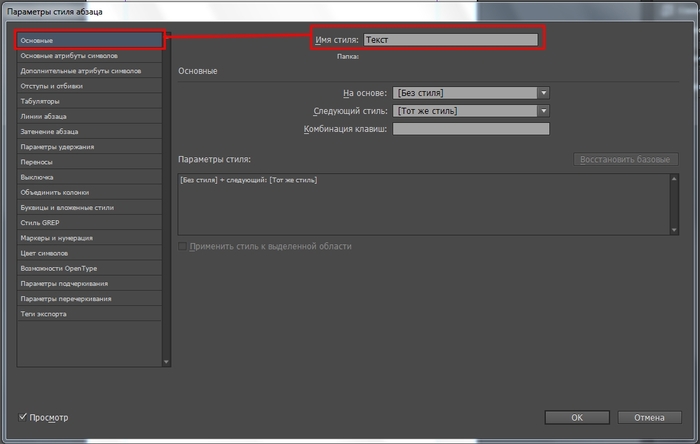Click the Имя стиля text field
Image resolution: width=700 pixels, height=444 pixels.
click(450, 40)
